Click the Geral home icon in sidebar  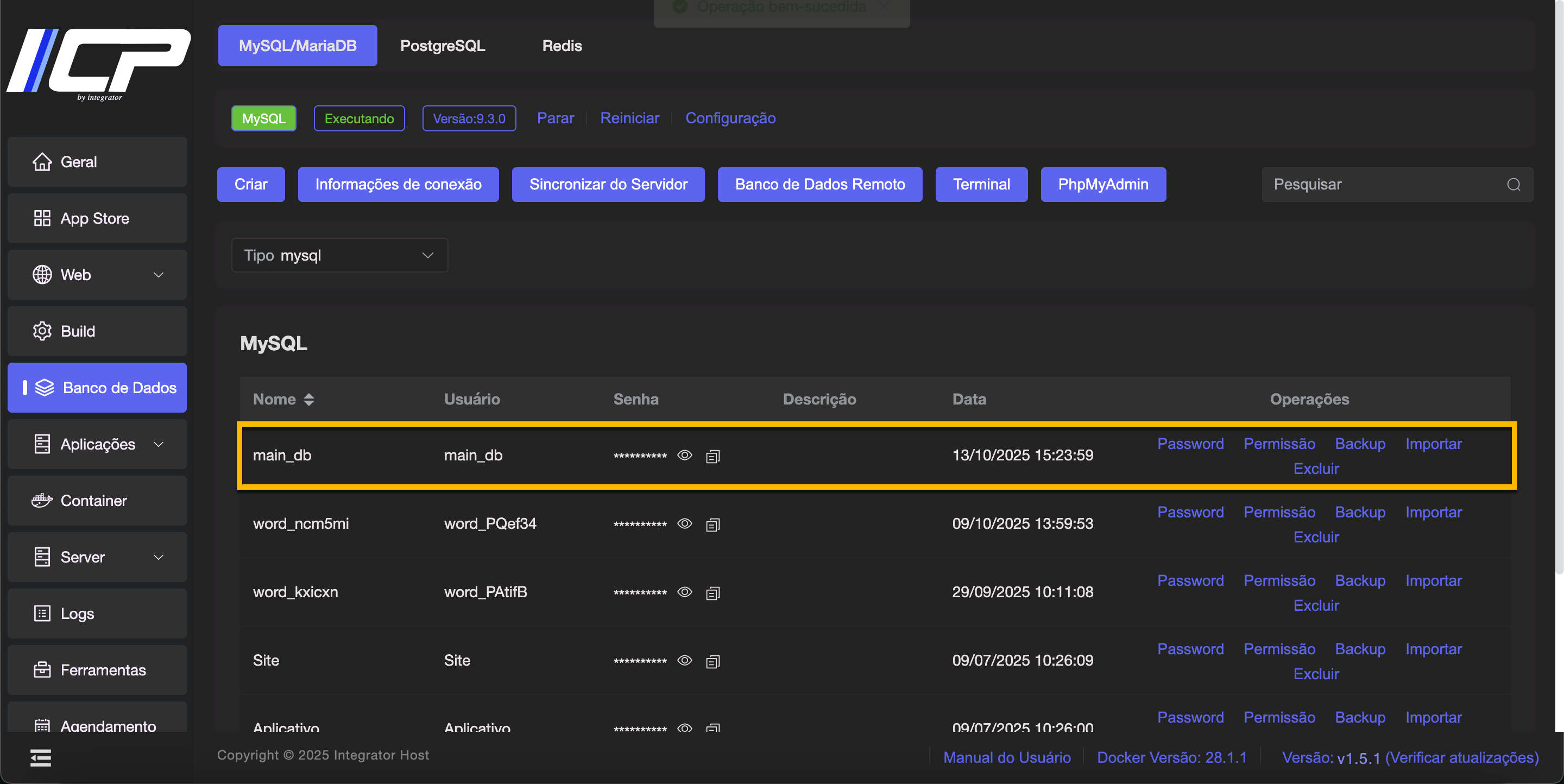(x=42, y=162)
